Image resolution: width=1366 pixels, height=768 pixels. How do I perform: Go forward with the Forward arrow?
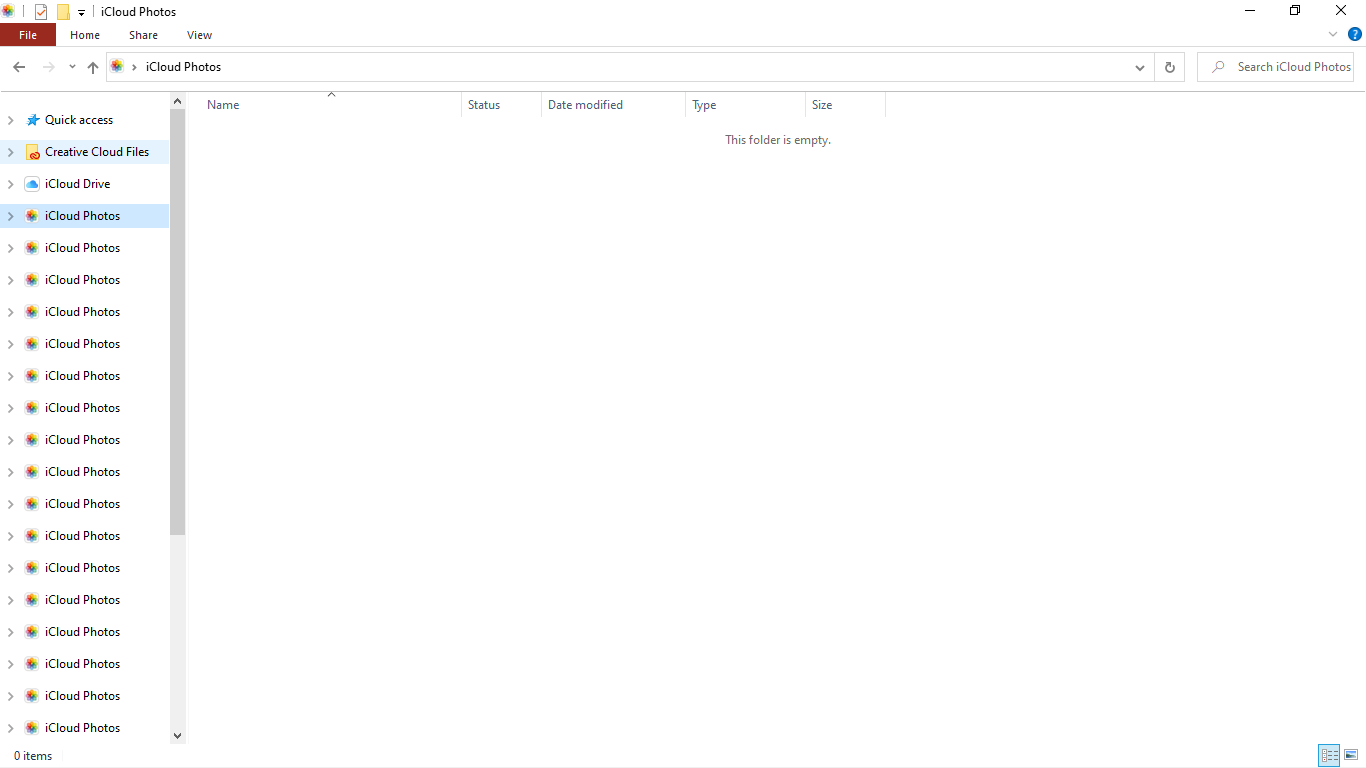[48, 67]
